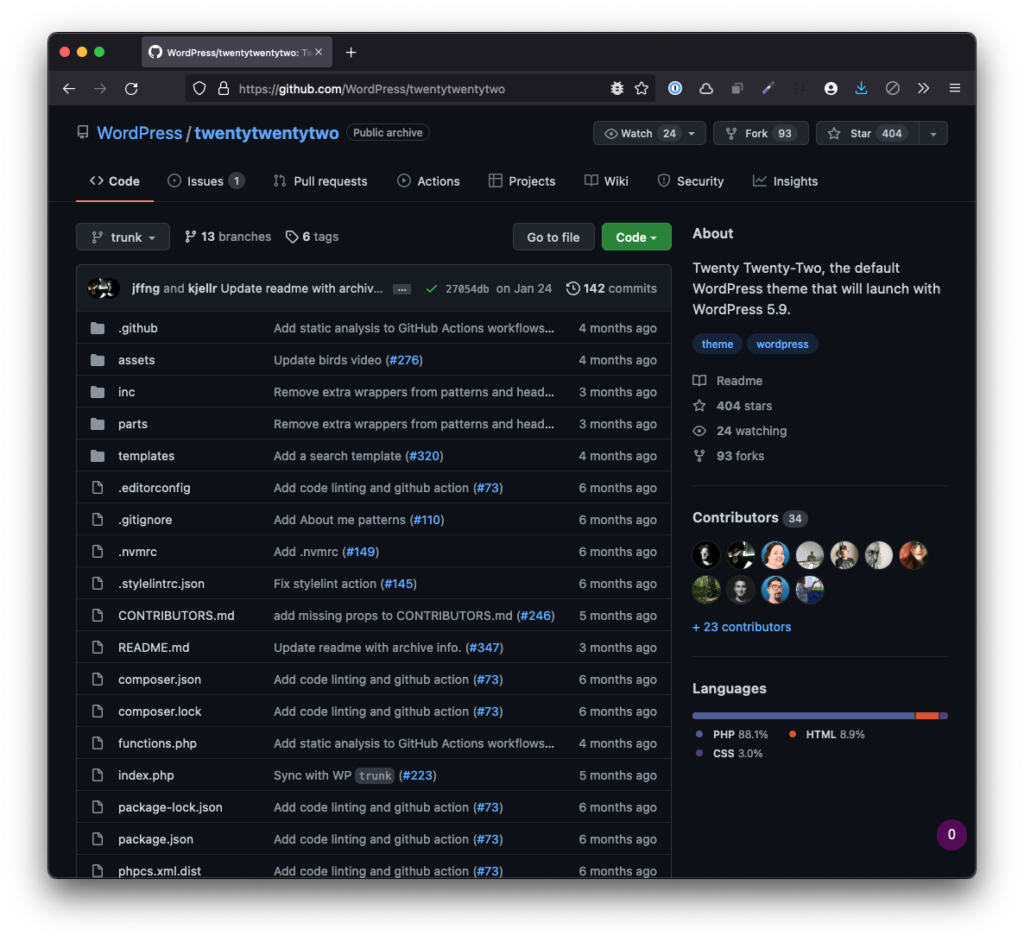The height and width of the screenshot is (942, 1024).
Task: Click the browser back arrow
Action: 69,89
